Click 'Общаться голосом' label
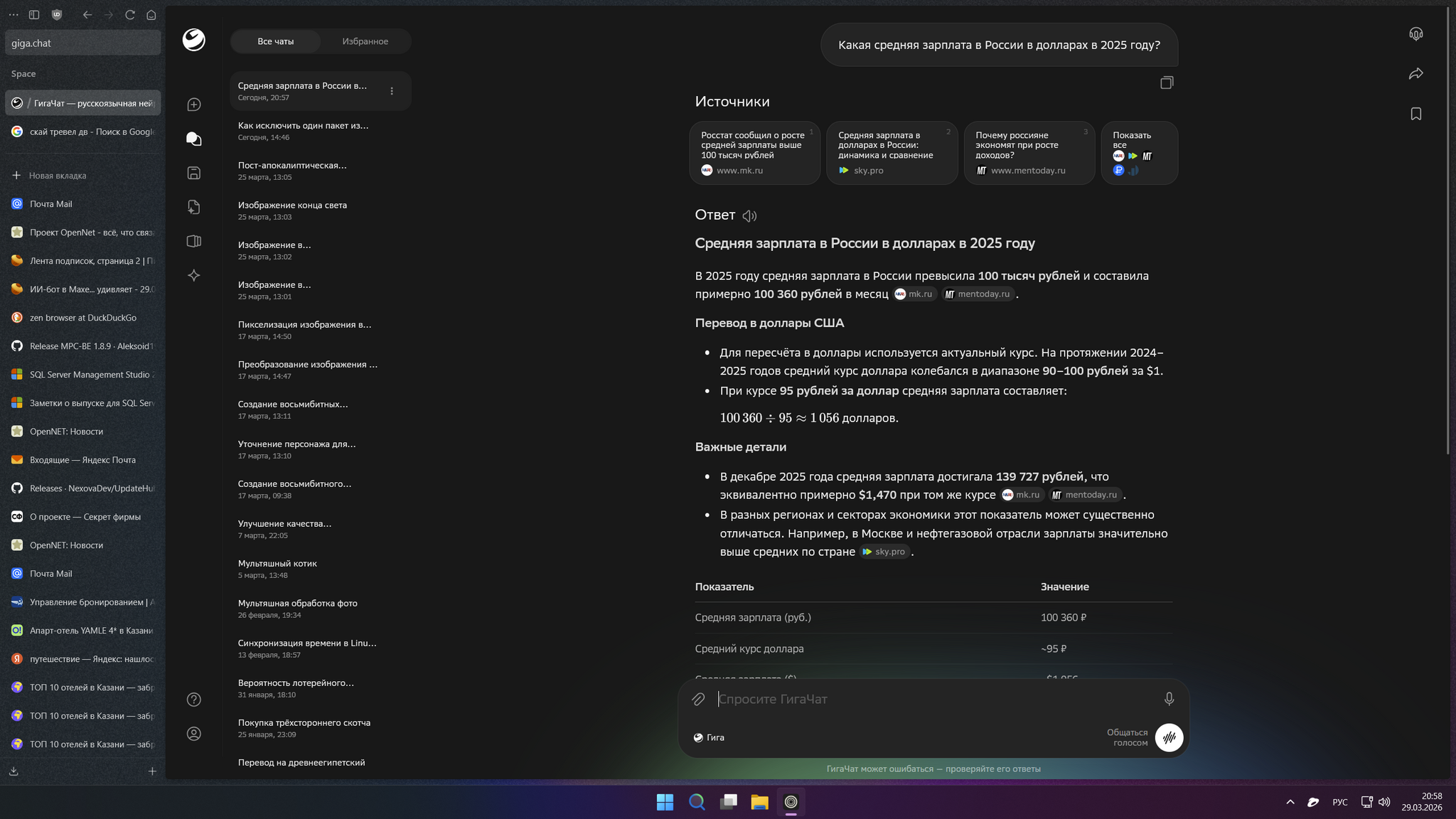1456x819 pixels. (1127, 737)
